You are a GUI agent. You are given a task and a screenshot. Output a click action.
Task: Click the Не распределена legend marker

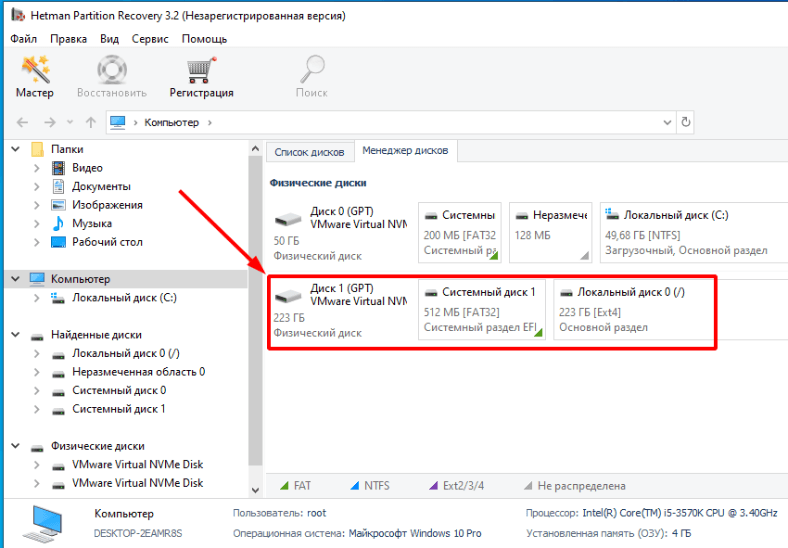point(528,486)
